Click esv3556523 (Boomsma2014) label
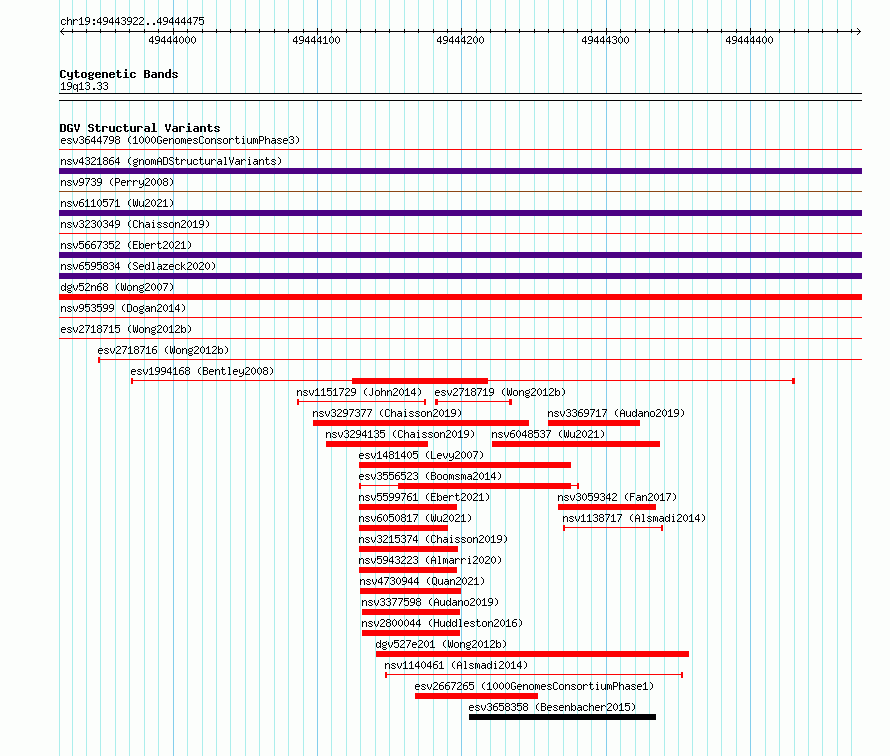 coord(430,476)
